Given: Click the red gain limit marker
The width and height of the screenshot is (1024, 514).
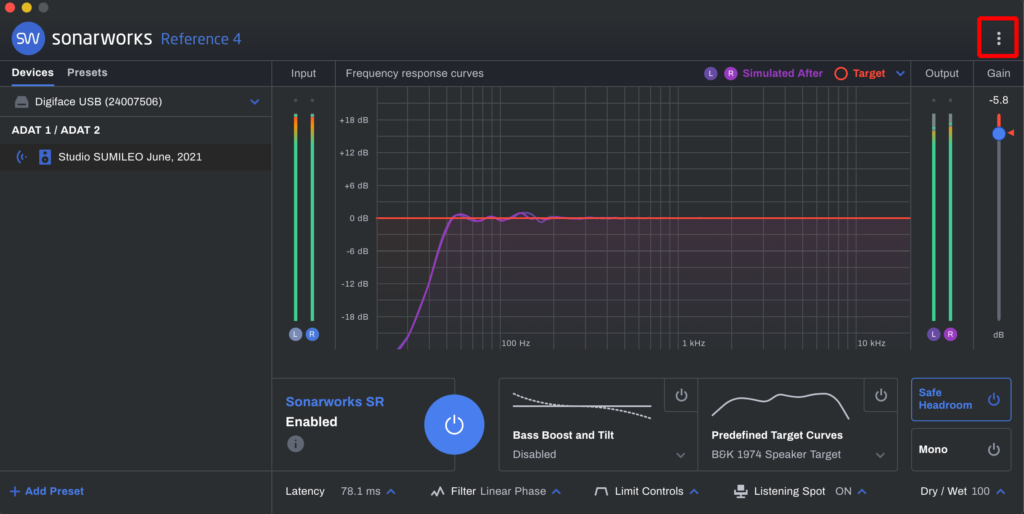Looking at the screenshot, I should pos(1011,133).
